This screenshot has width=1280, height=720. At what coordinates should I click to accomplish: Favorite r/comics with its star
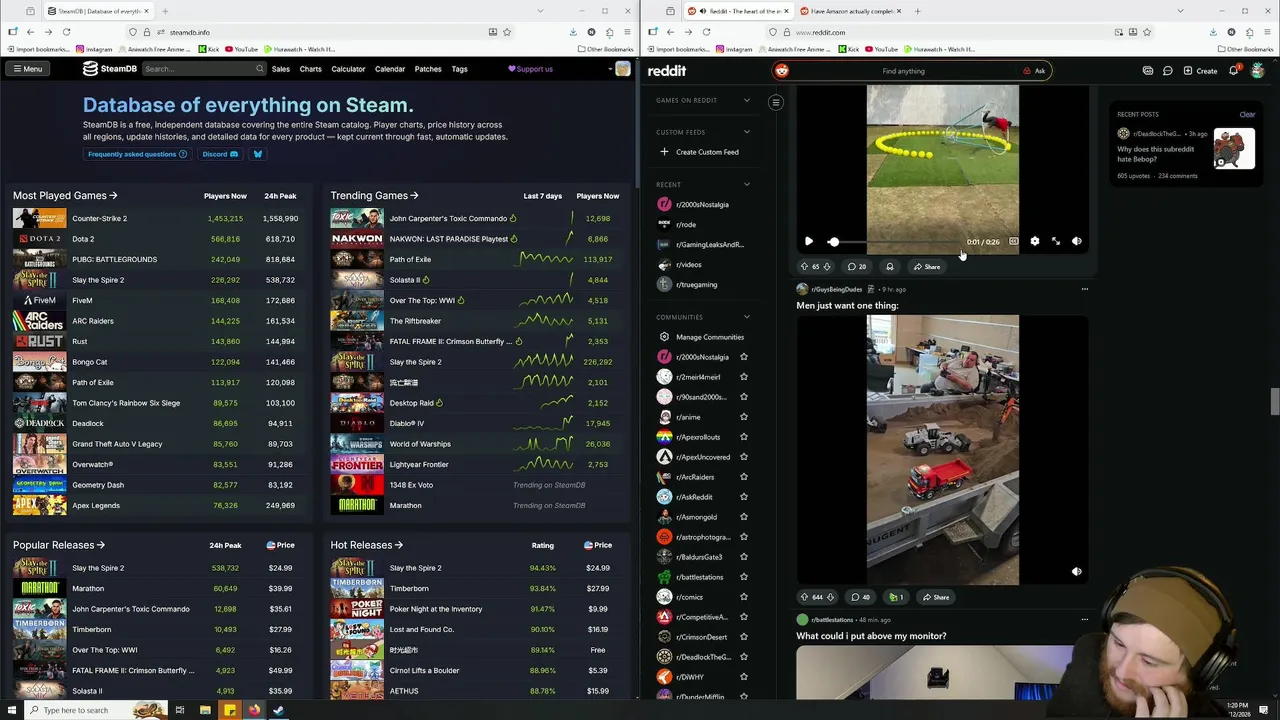[x=743, y=597]
